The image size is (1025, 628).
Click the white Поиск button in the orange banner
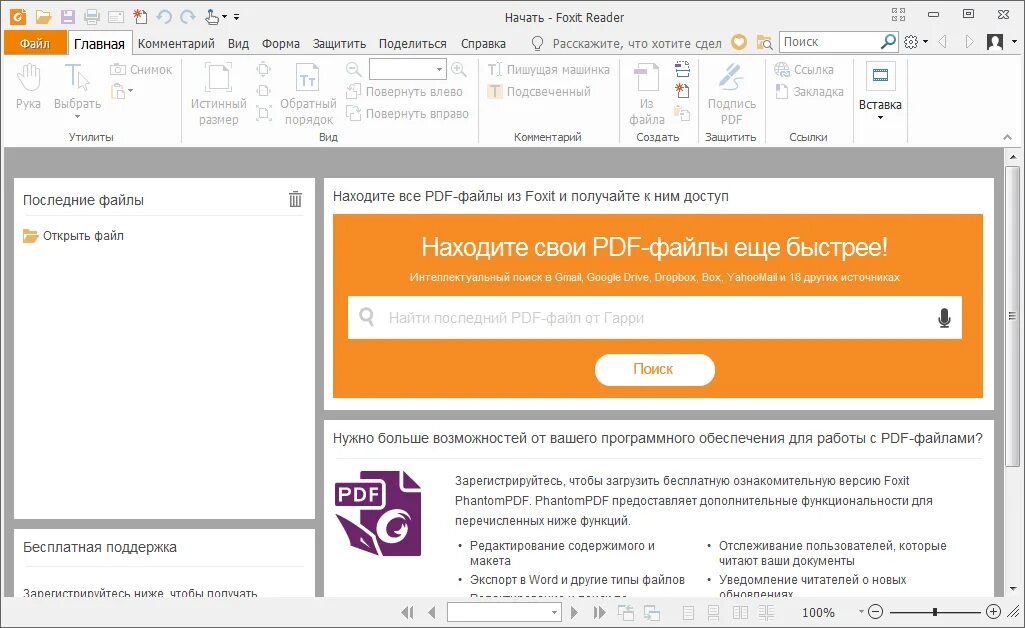654,369
